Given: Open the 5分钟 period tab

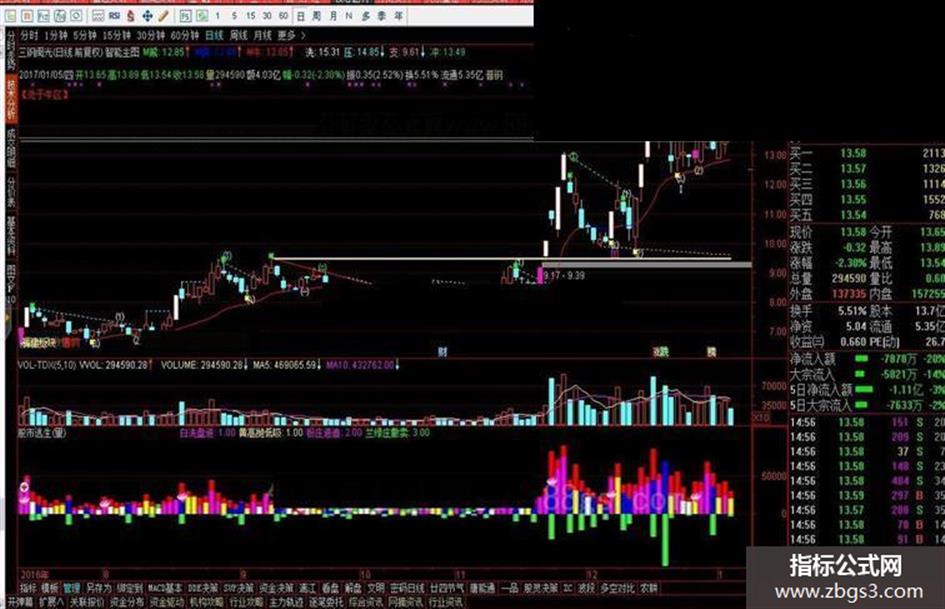Looking at the screenshot, I should point(84,36).
